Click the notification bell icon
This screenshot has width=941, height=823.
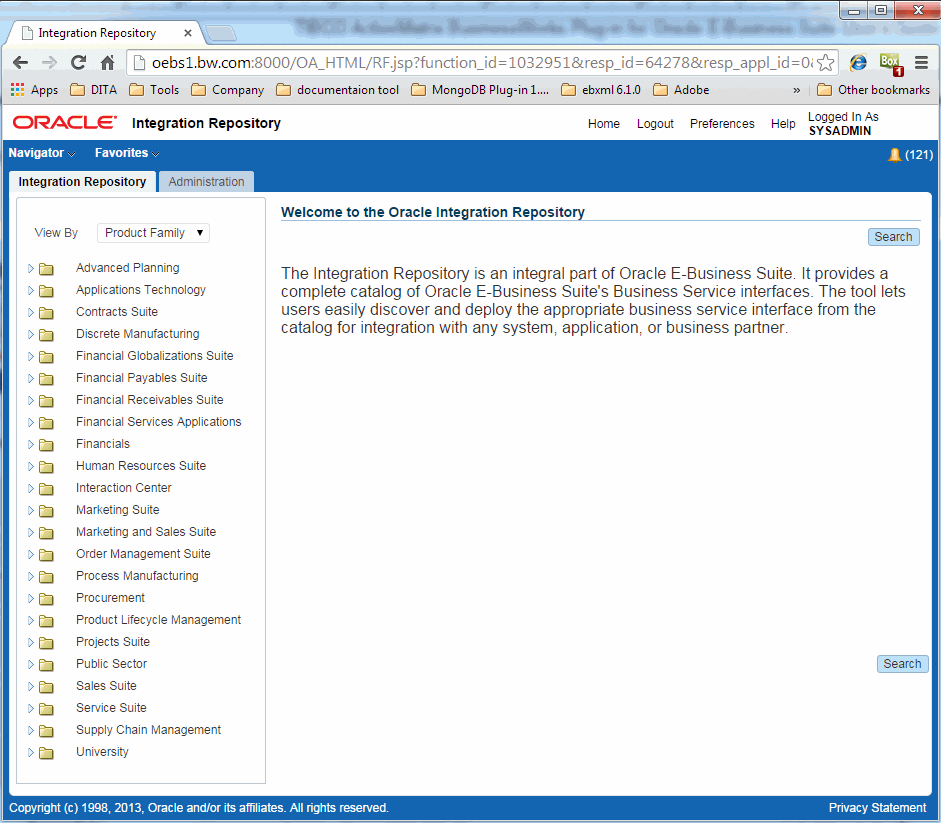(894, 155)
